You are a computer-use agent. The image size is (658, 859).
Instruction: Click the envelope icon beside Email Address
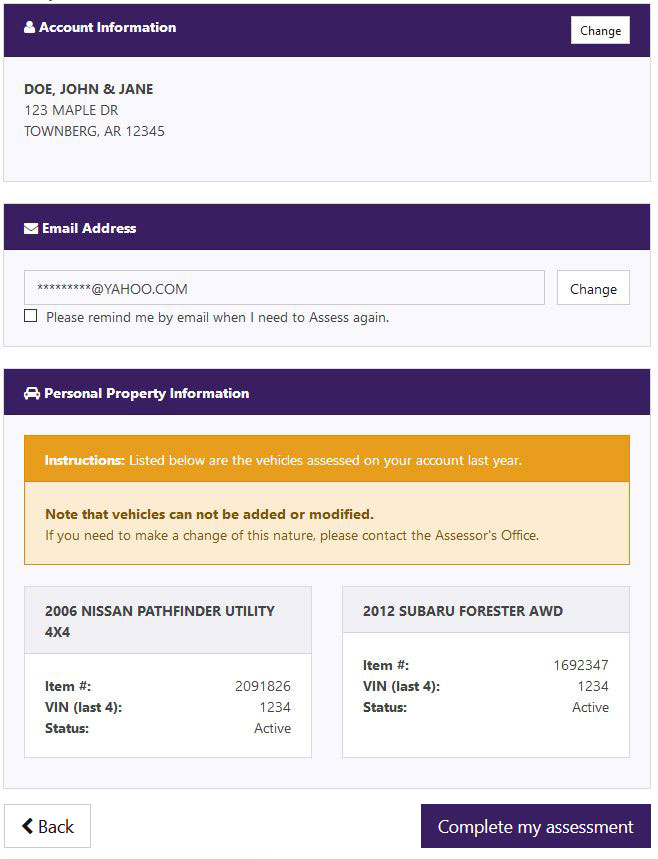click(31, 228)
